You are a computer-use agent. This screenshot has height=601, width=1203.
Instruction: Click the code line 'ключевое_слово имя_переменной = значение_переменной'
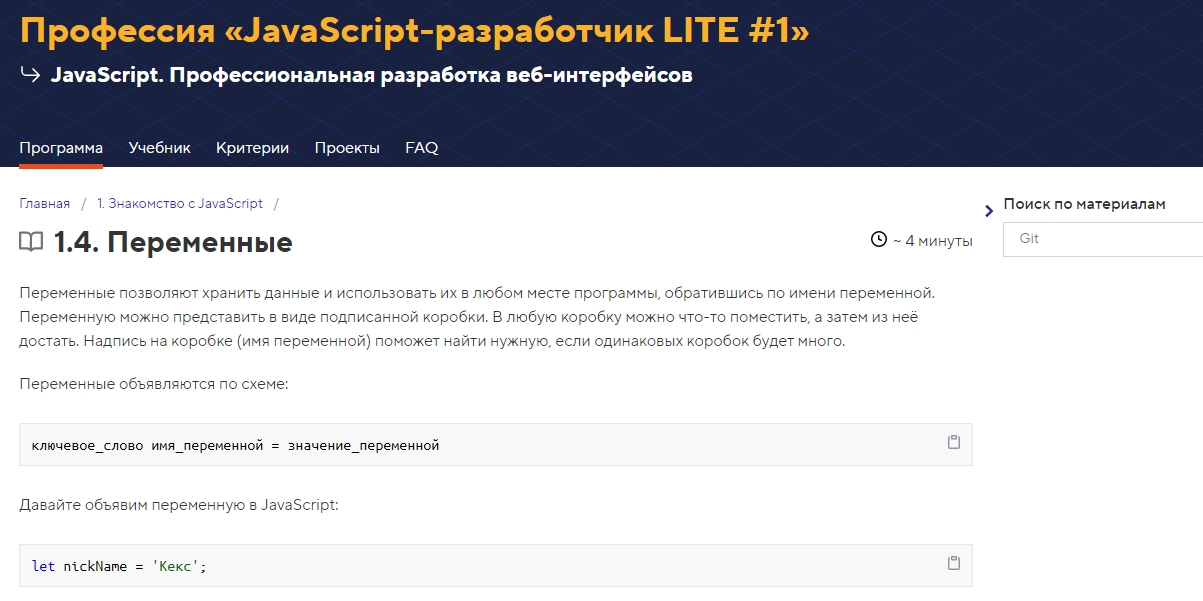coord(236,446)
